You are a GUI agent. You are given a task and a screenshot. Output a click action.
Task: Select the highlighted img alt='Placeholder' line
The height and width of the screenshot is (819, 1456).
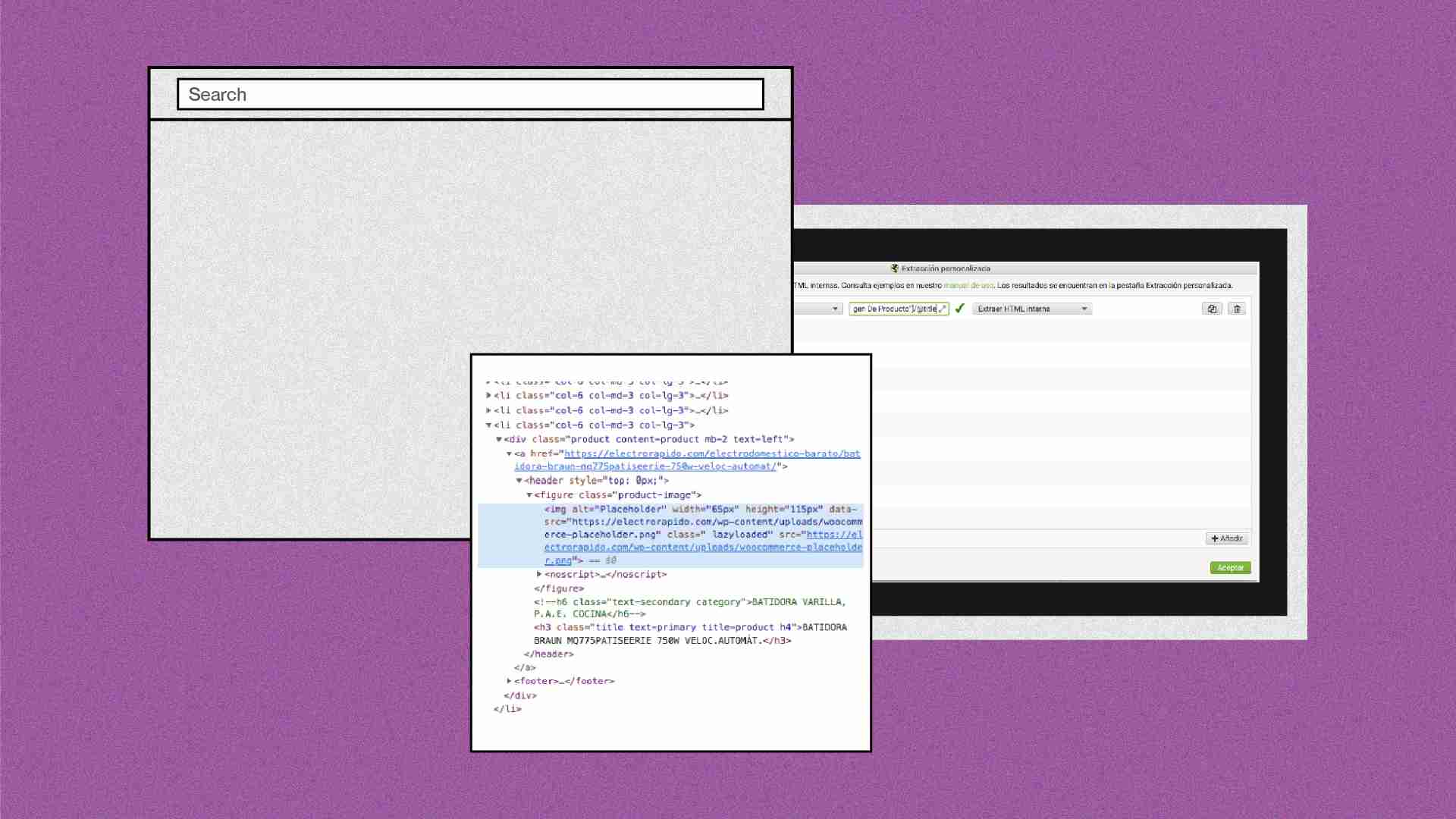pos(670,535)
